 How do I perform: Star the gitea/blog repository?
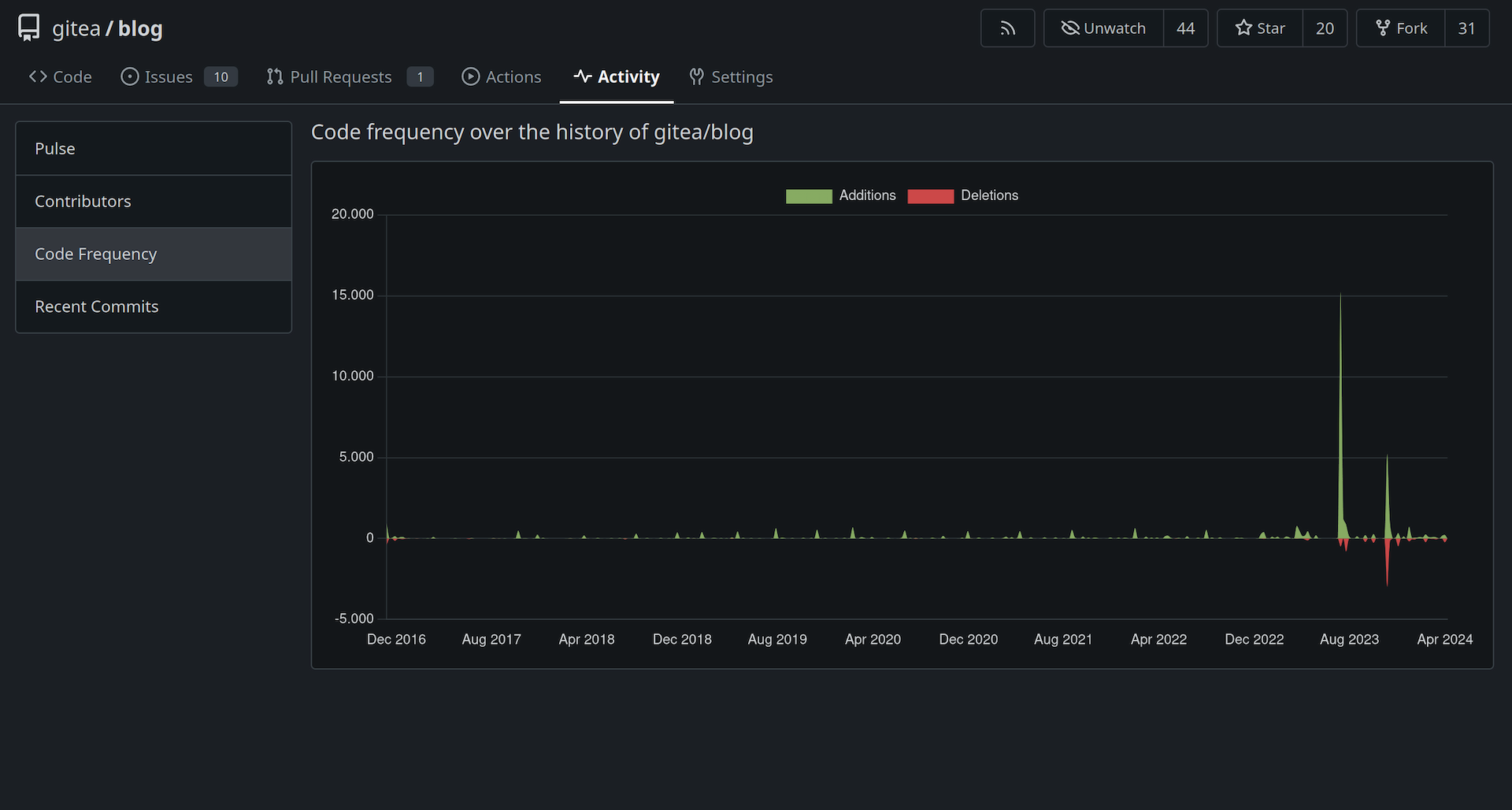1258,28
